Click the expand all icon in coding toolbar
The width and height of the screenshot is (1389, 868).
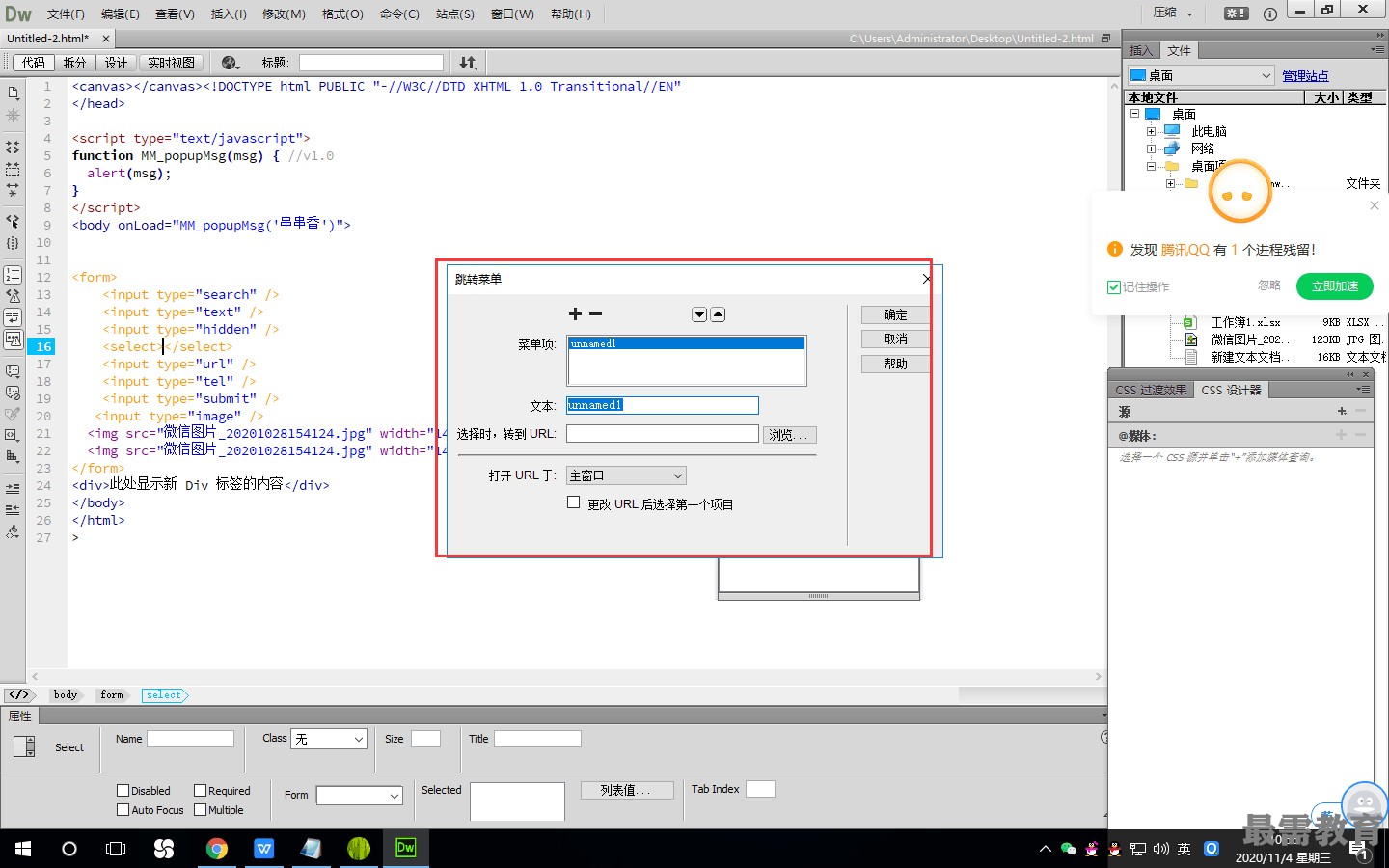[13, 190]
